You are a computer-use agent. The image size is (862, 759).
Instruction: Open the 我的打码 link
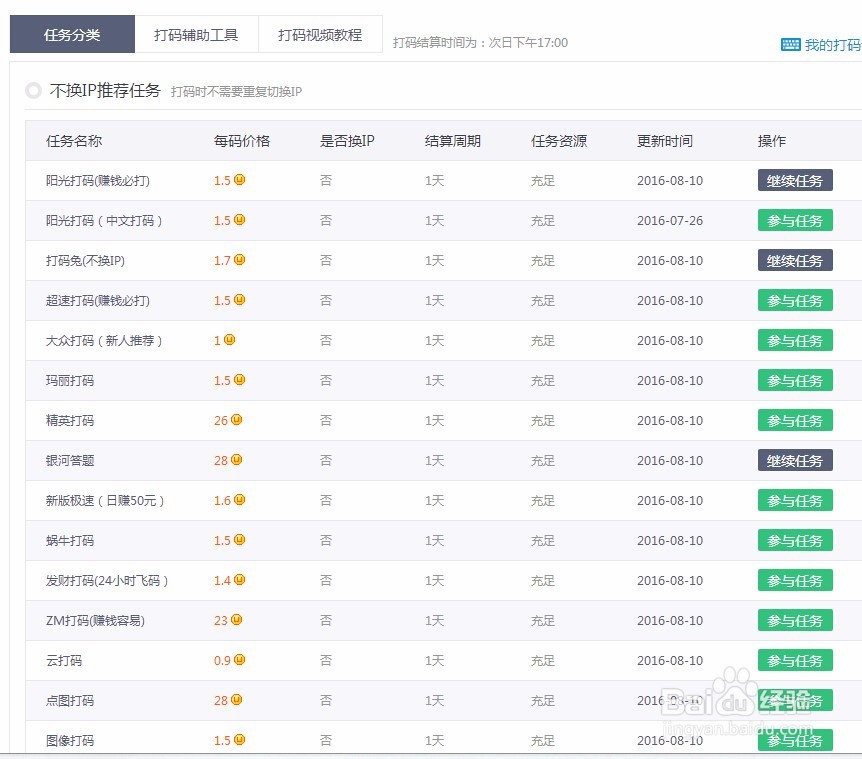[828, 44]
